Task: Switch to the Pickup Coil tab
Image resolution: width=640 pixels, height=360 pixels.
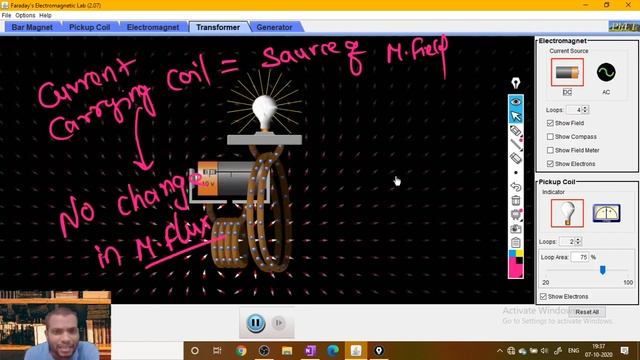Action: 89,27
